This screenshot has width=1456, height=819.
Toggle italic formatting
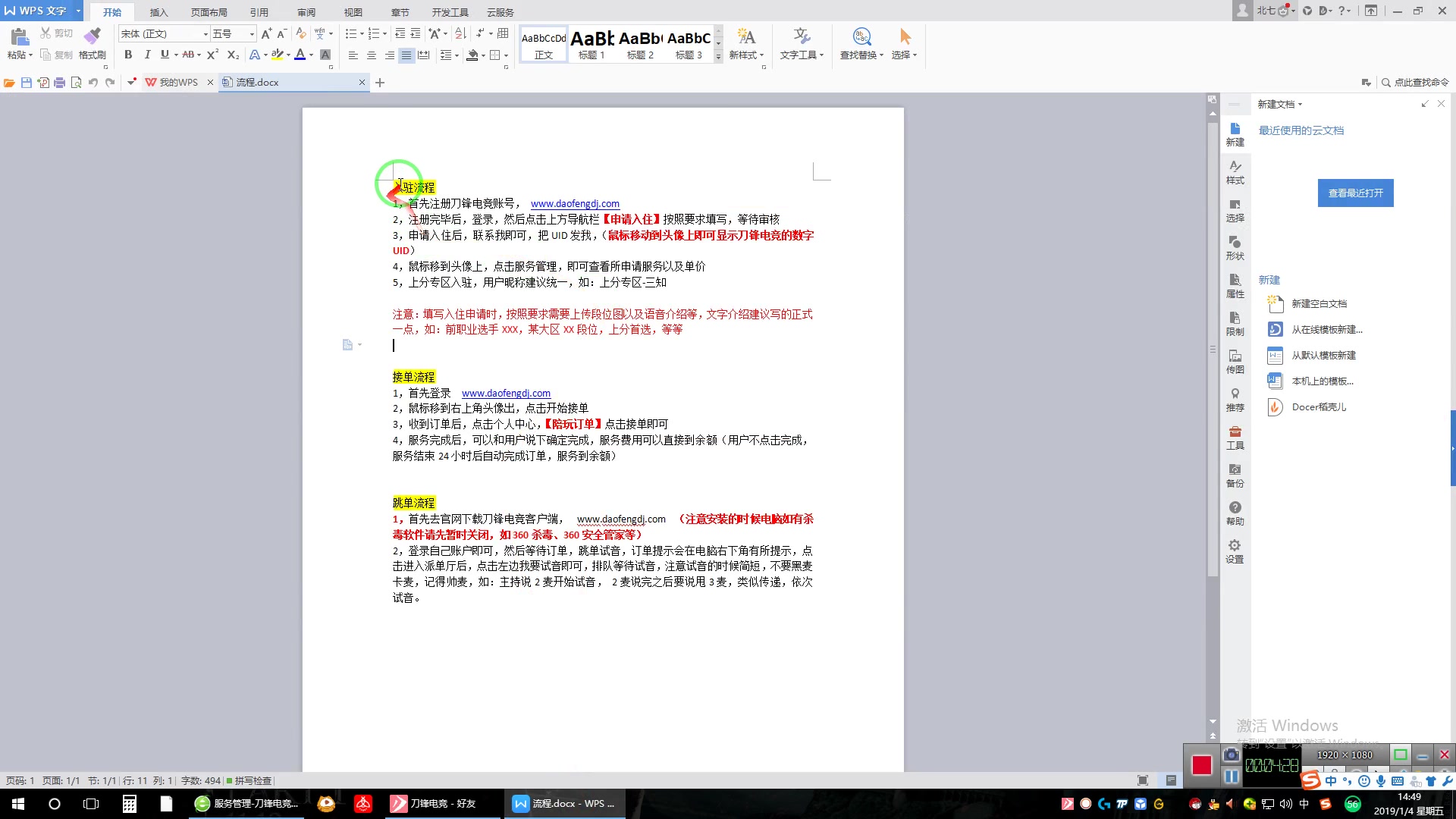pos(147,55)
